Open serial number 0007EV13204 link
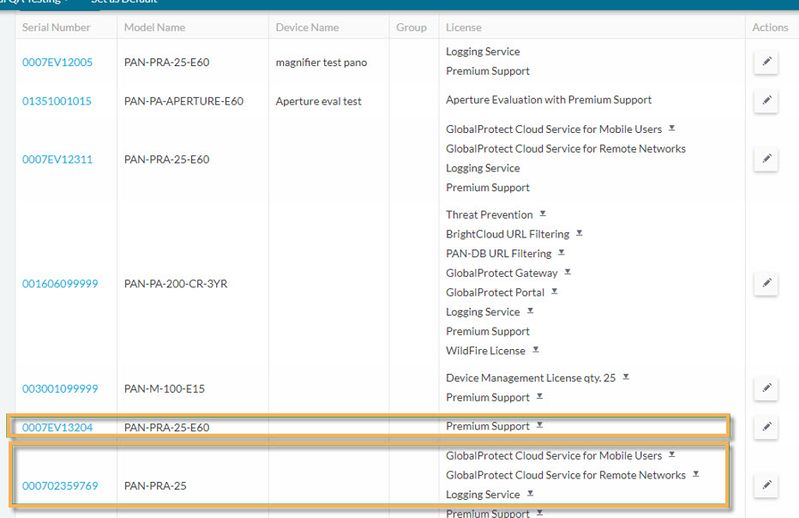 [x=57, y=427]
